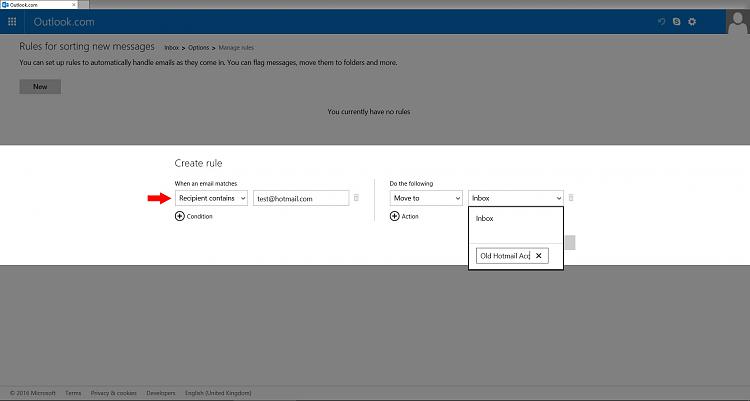Viewport: 750px width, 401px height.
Task: Open the Developers footer link
Action: 161,393
